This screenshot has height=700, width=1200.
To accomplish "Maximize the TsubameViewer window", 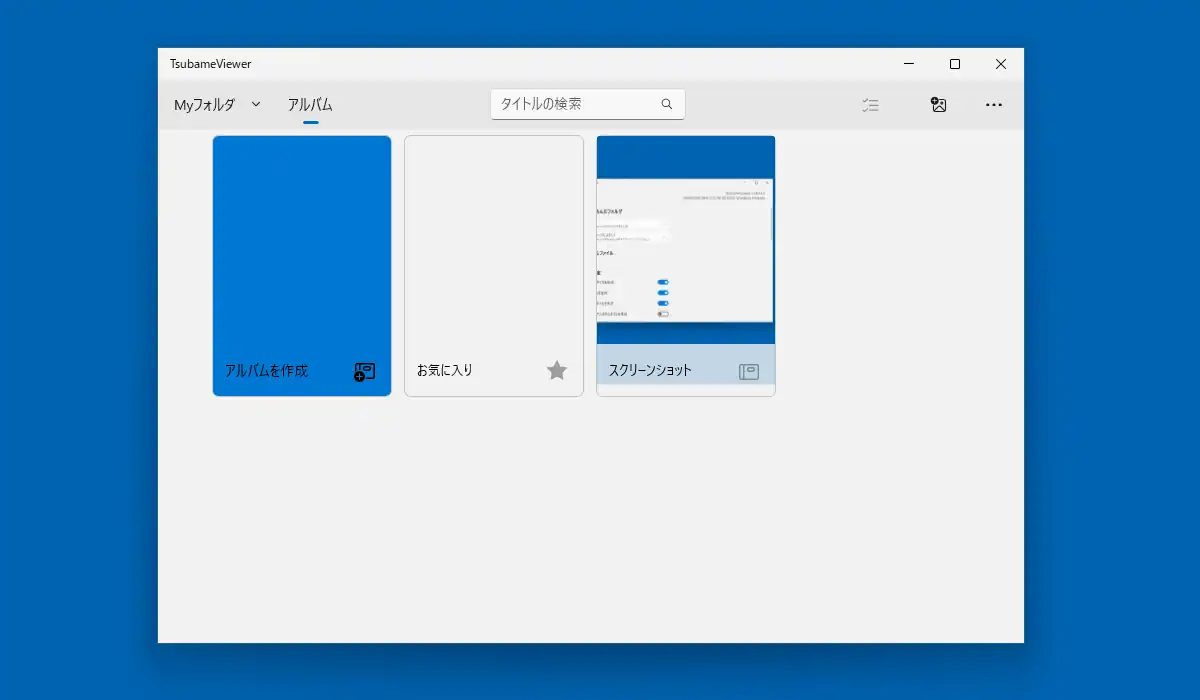I will pos(955,64).
